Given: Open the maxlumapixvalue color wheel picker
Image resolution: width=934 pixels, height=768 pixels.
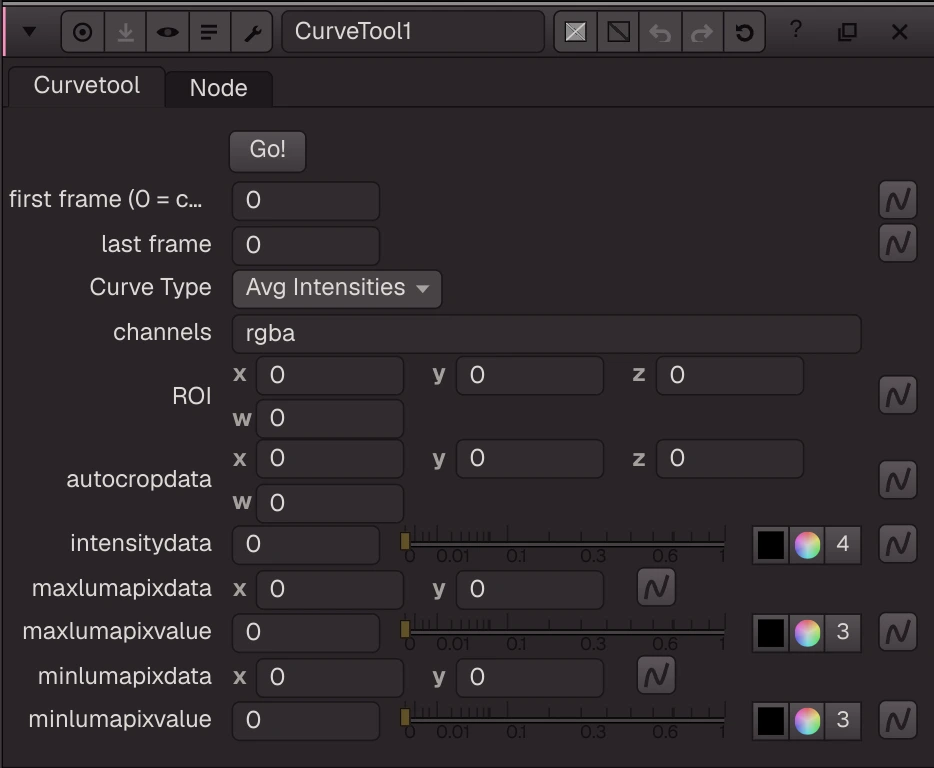Looking at the screenshot, I should point(807,633).
